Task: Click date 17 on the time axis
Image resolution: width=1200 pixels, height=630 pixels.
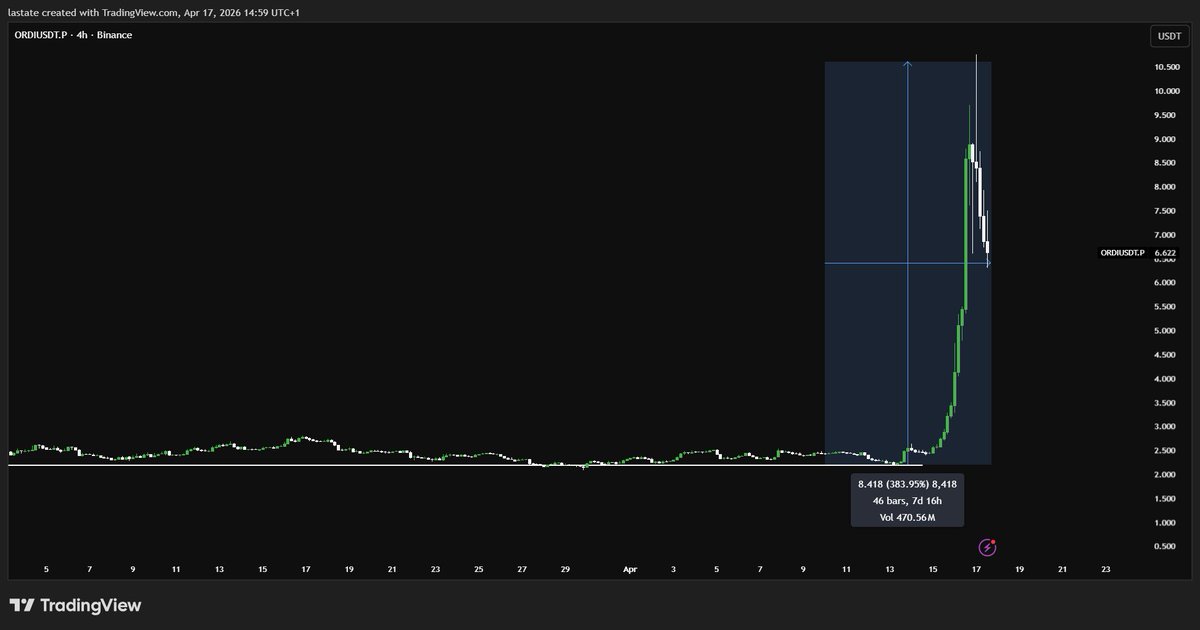Action: (975, 569)
